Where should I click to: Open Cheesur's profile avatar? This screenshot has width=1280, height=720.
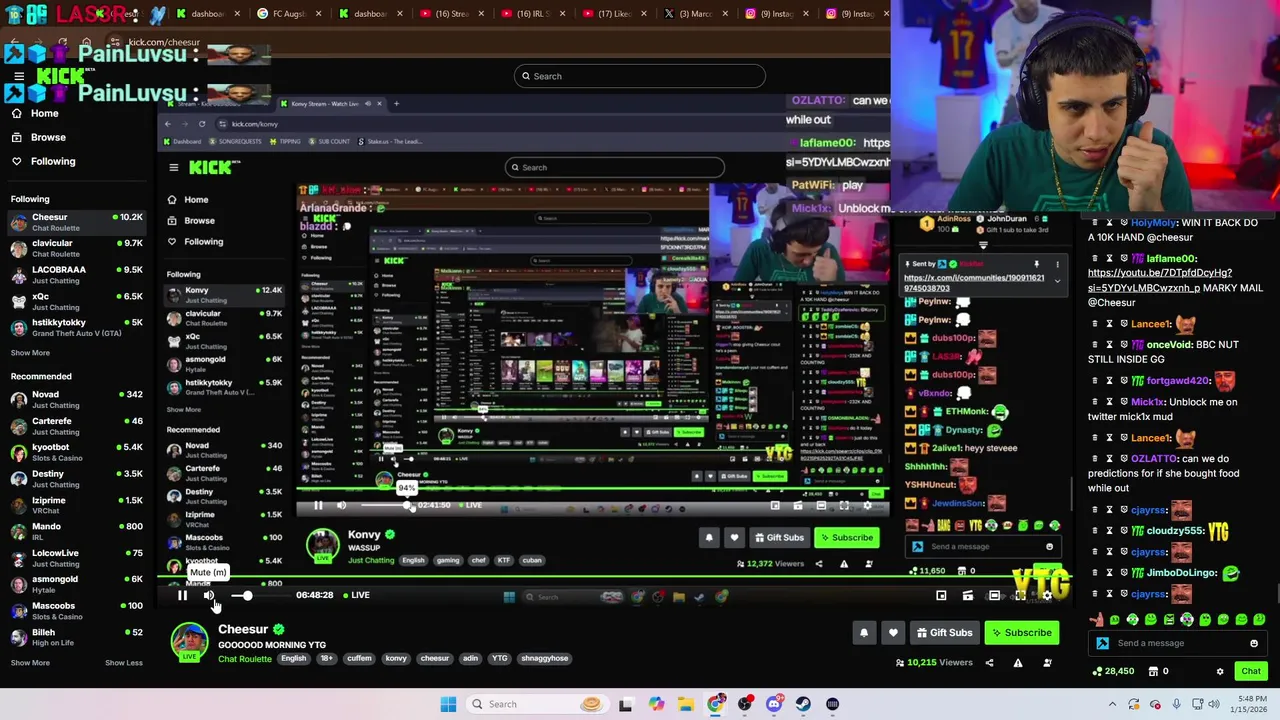[x=189, y=641]
